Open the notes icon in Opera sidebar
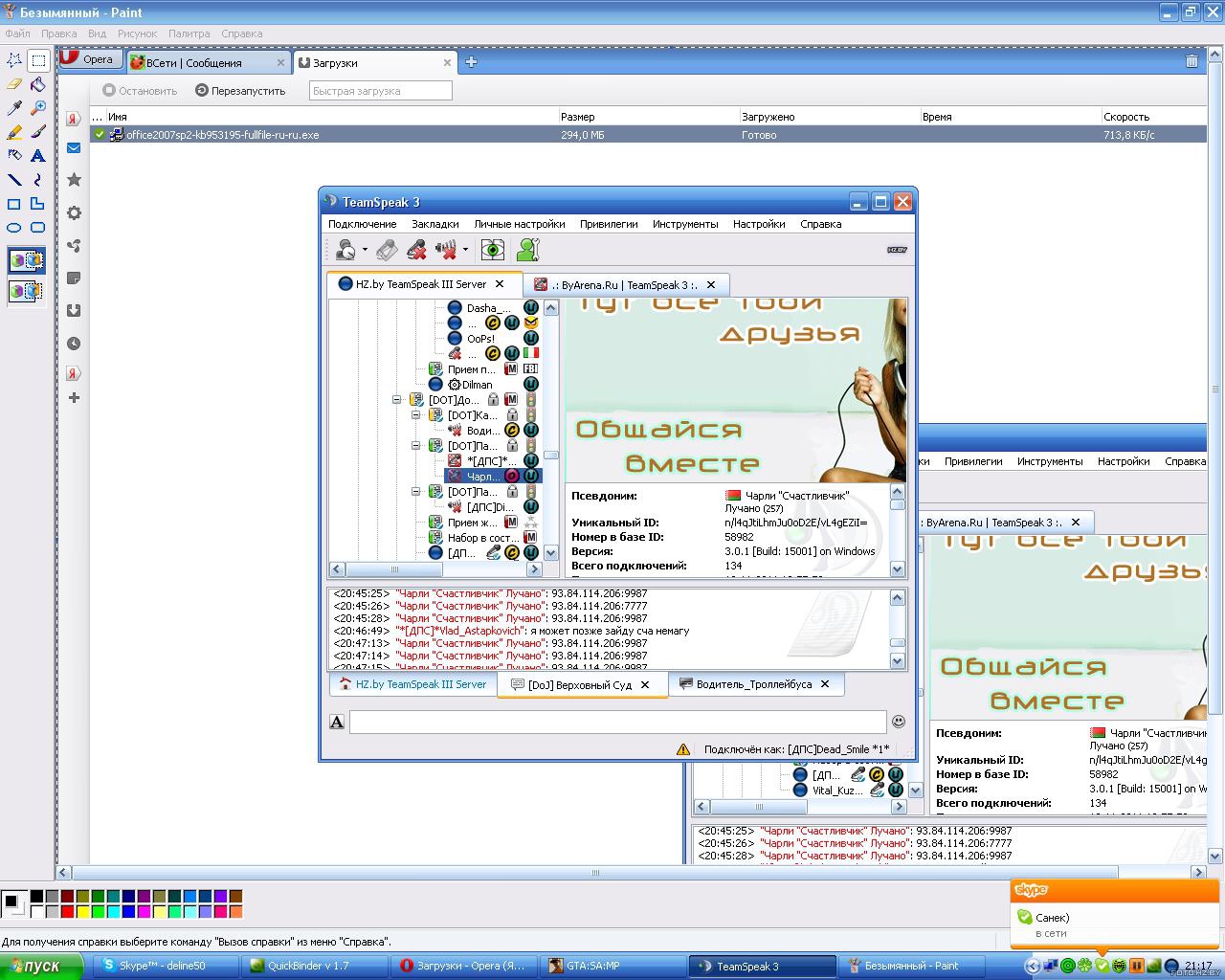This screenshot has width=1225, height=980. (74, 278)
